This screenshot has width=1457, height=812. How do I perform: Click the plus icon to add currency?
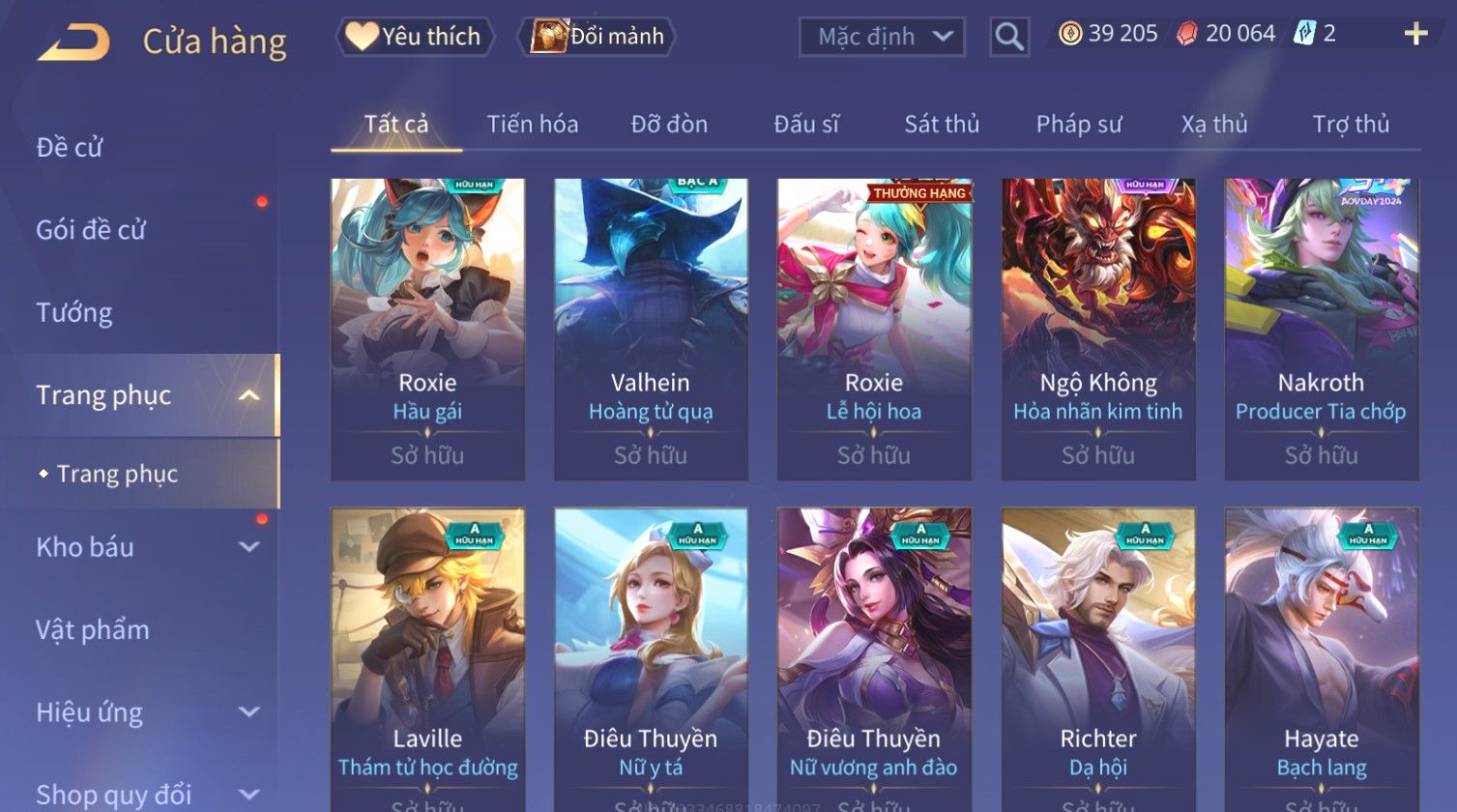[x=1415, y=34]
